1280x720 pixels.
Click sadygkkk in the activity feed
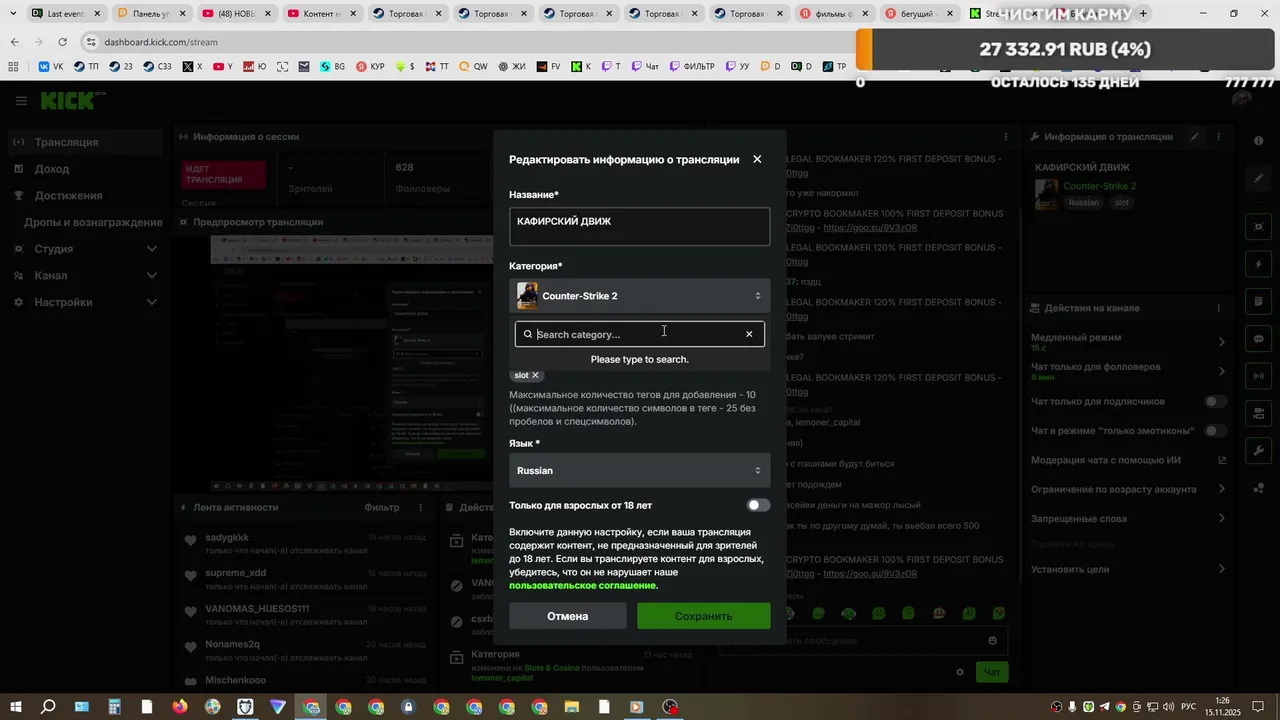(227, 538)
